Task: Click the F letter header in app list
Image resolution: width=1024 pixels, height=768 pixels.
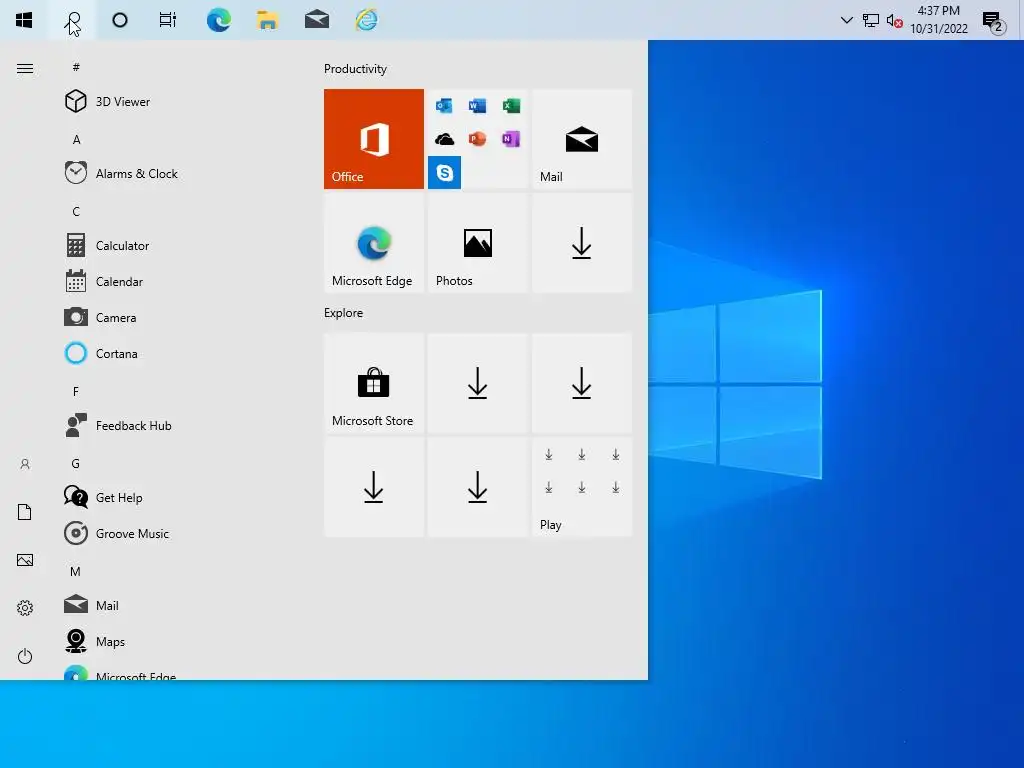Action: (x=76, y=392)
